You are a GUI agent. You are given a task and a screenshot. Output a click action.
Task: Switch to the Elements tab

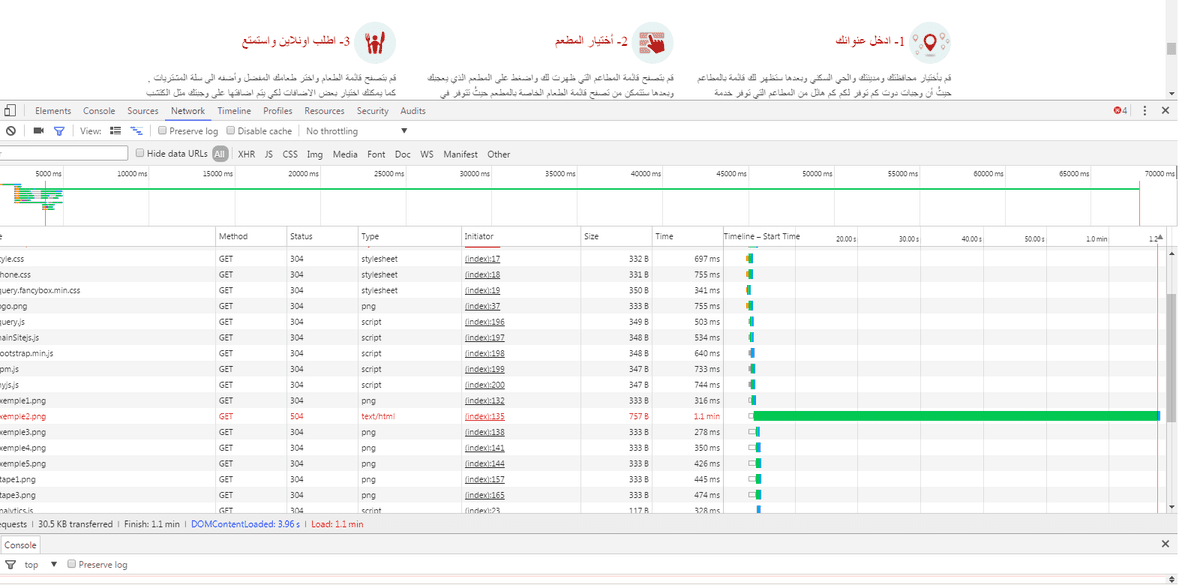click(53, 111)
